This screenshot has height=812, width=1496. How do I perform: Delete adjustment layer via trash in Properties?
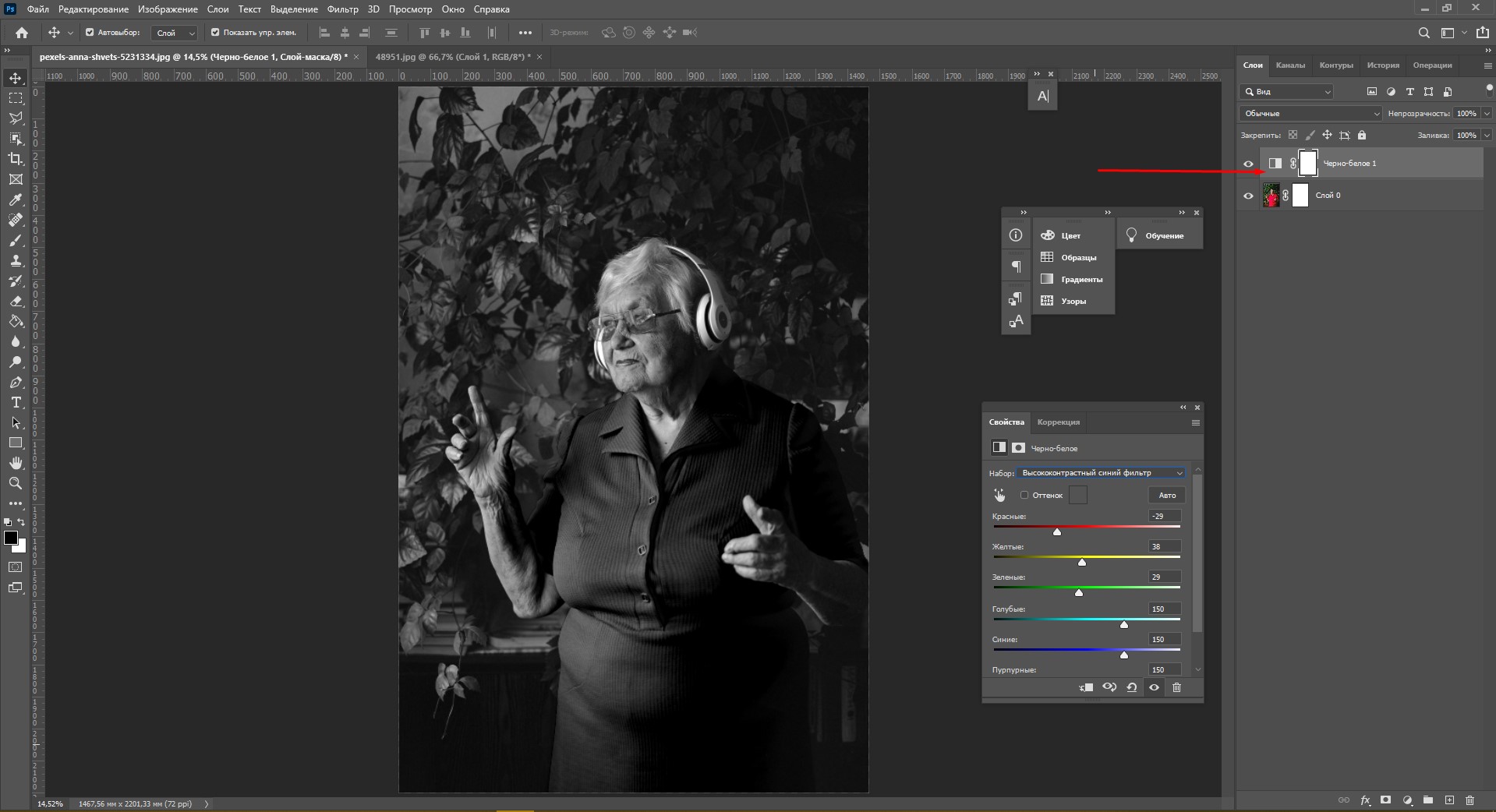1176,687
